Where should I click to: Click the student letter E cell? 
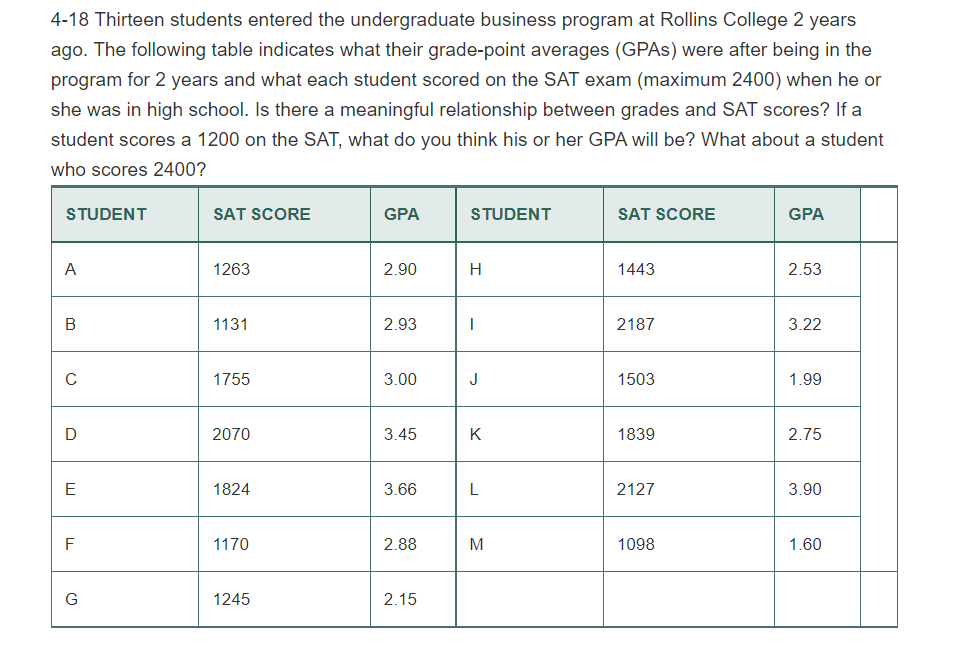click(x=125, y=489)
